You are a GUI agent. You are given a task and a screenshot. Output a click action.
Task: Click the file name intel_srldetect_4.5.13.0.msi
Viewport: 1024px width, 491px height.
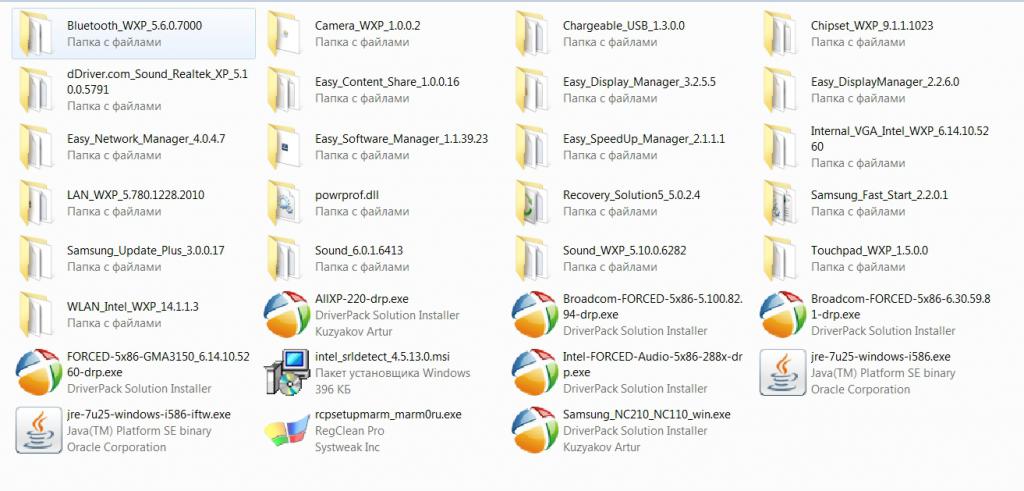tap(382, 356)
